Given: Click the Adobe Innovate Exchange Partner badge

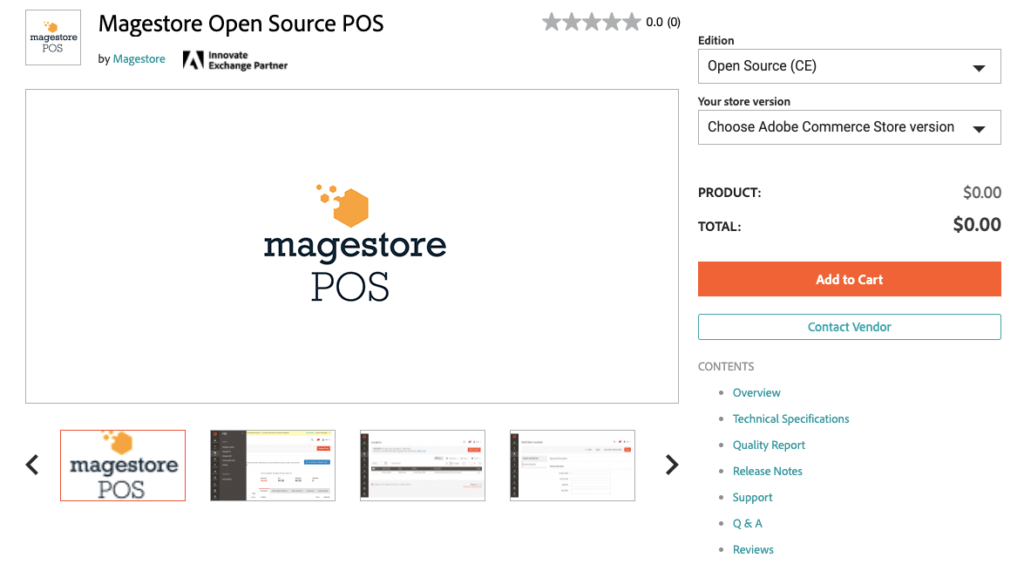Looking at the screenshot, I should [x=235, y=60].
